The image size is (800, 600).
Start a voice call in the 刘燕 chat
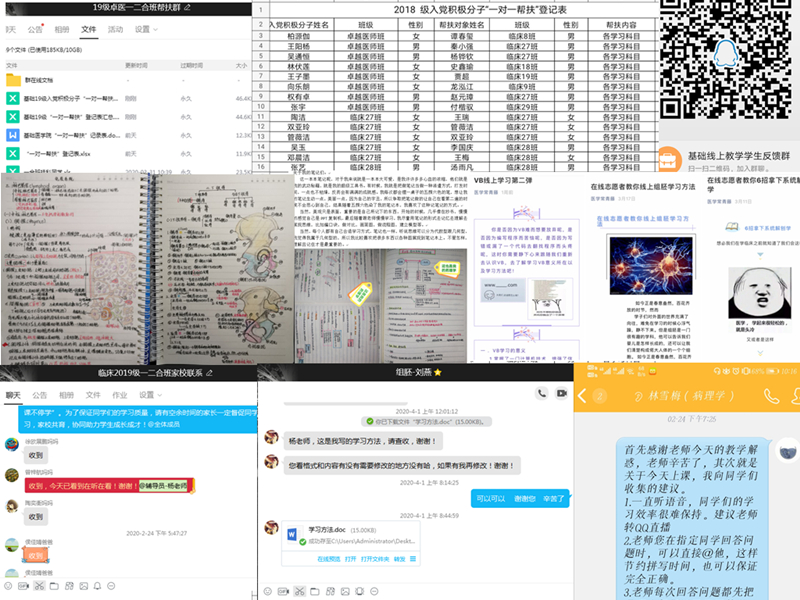[540, 392]
